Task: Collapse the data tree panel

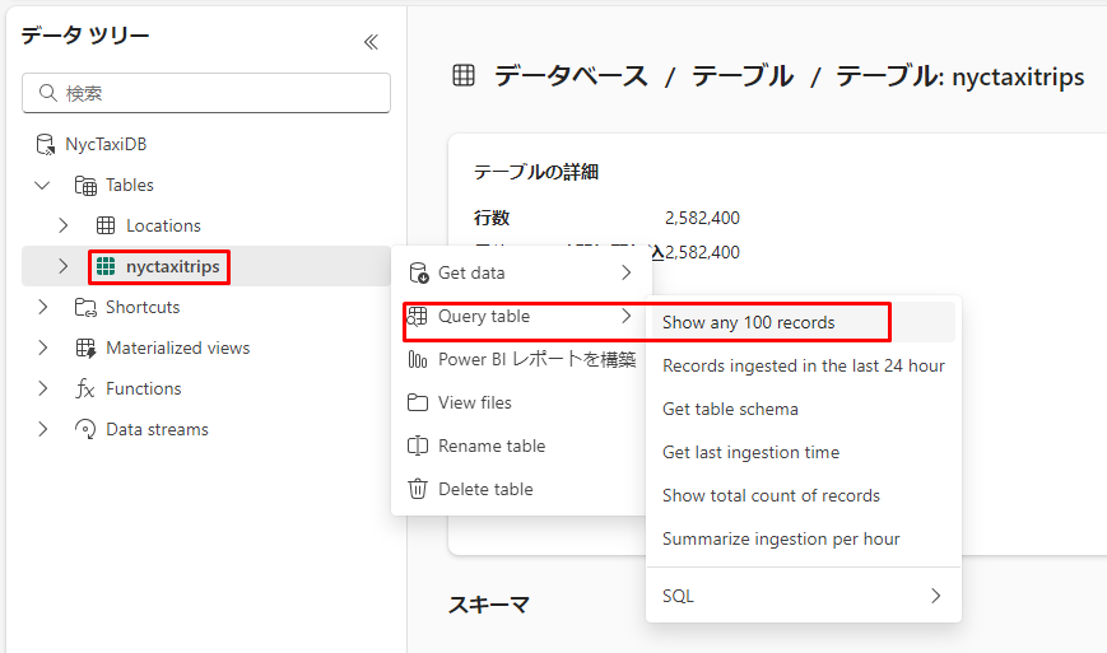Action: [371, 42]
